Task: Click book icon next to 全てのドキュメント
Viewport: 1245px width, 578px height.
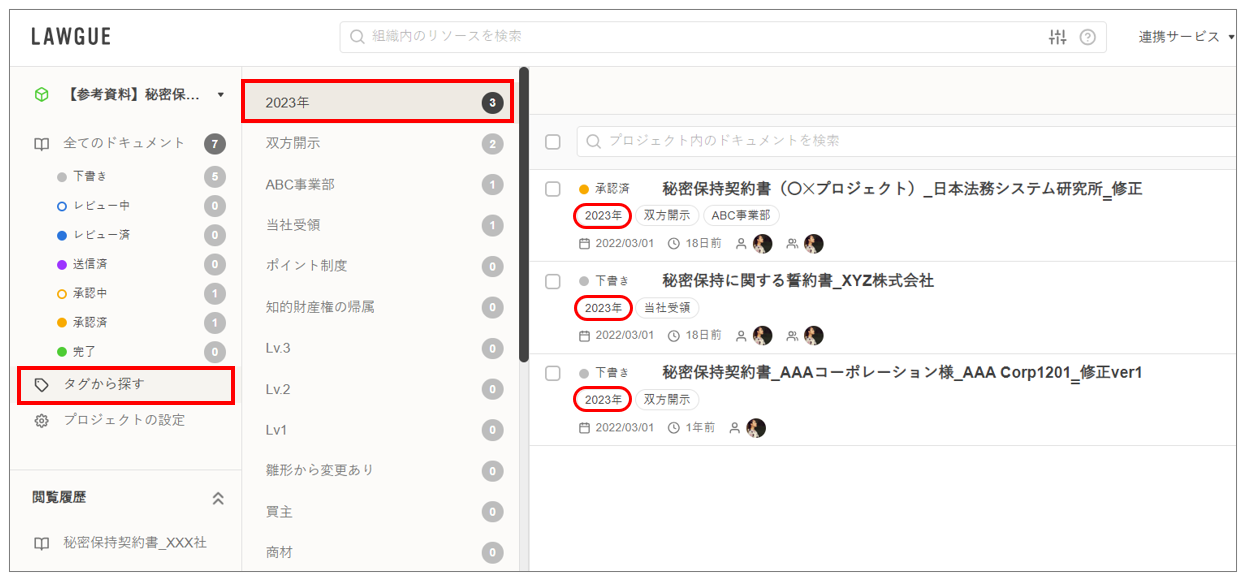Action: [x=41, y=144]
